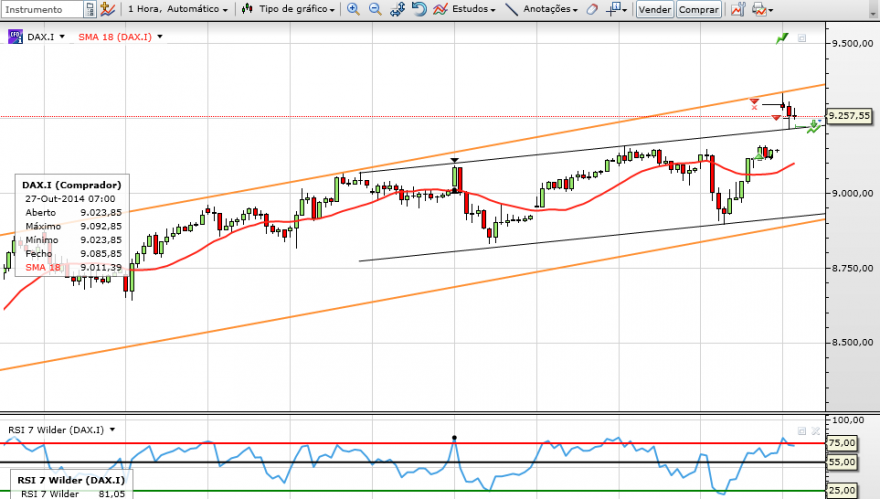Expand the toolbar overflow arrow at far right
This screenshot has width=880, height=499.
point(873,12)
